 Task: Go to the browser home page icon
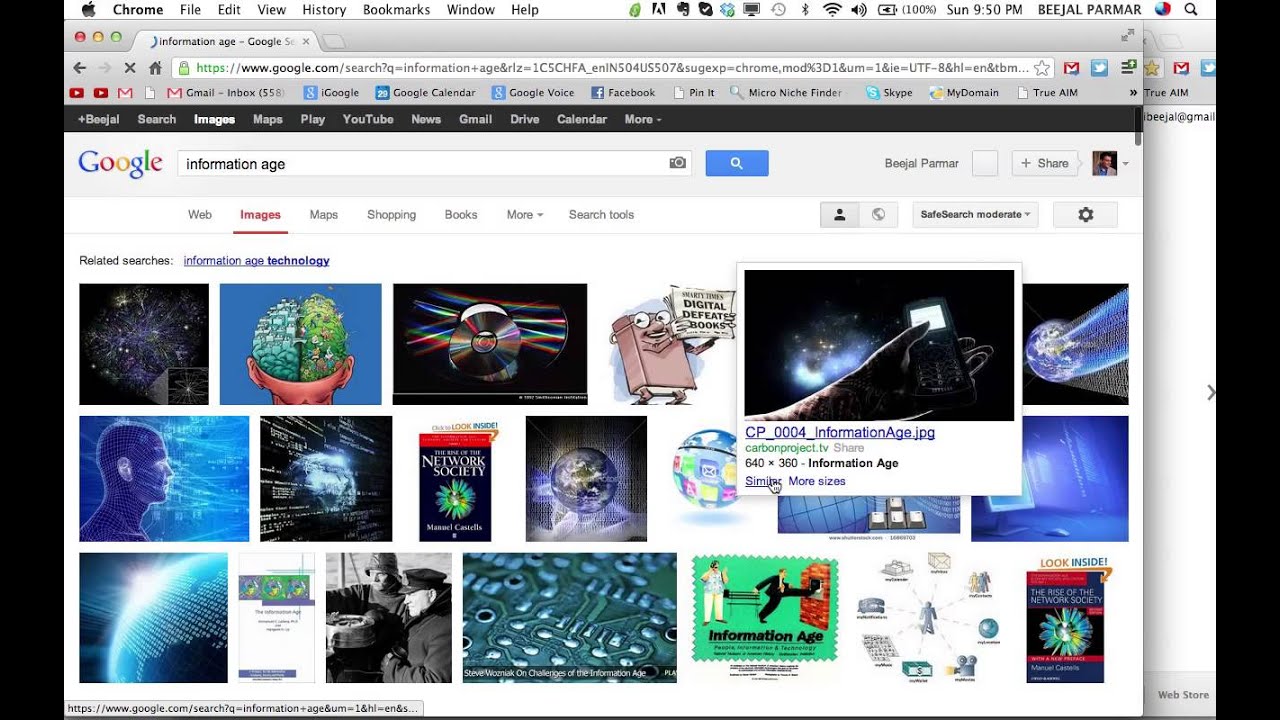pyautogui.click(x=155, y=68)
